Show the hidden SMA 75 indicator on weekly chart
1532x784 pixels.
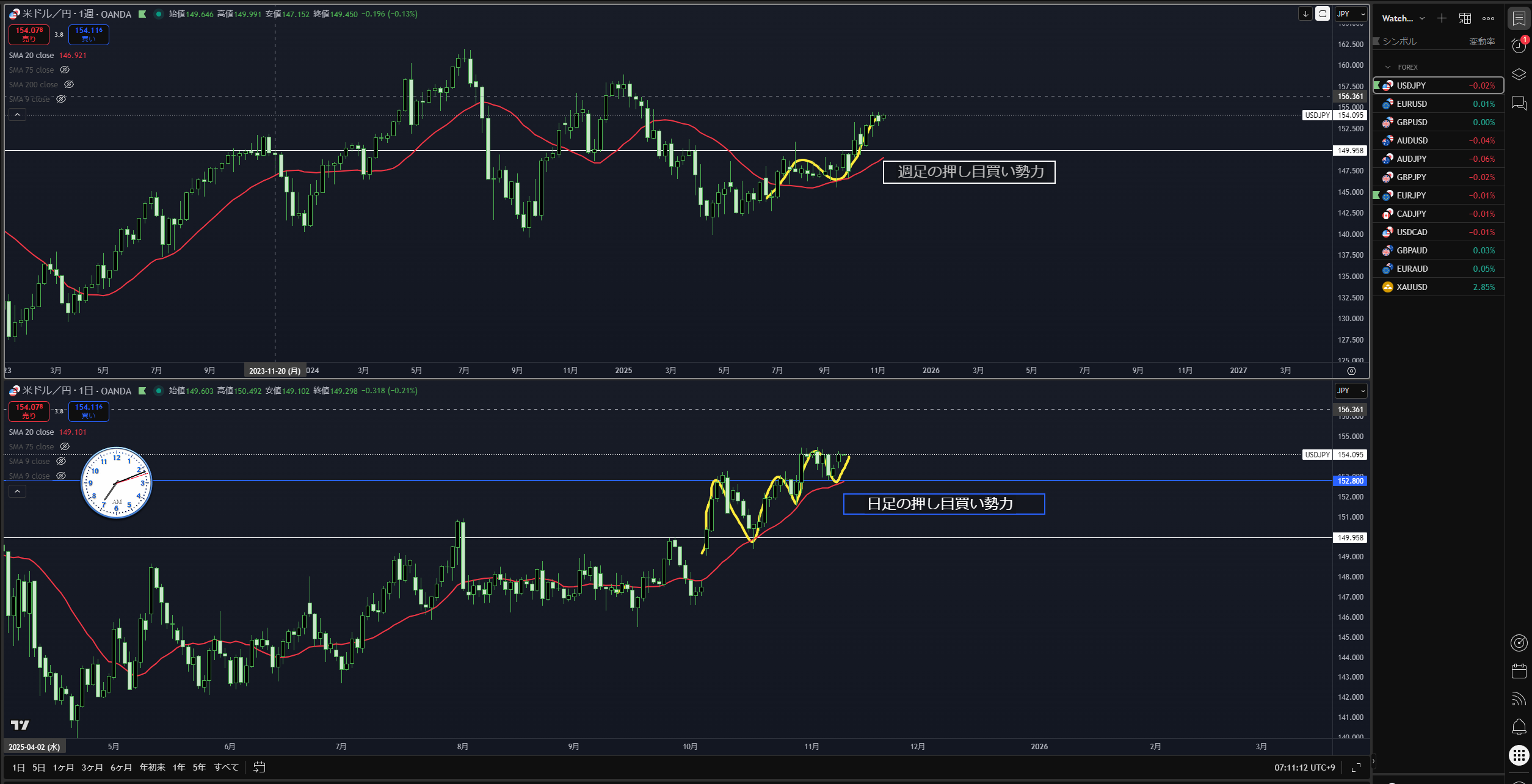pos(65,70)
